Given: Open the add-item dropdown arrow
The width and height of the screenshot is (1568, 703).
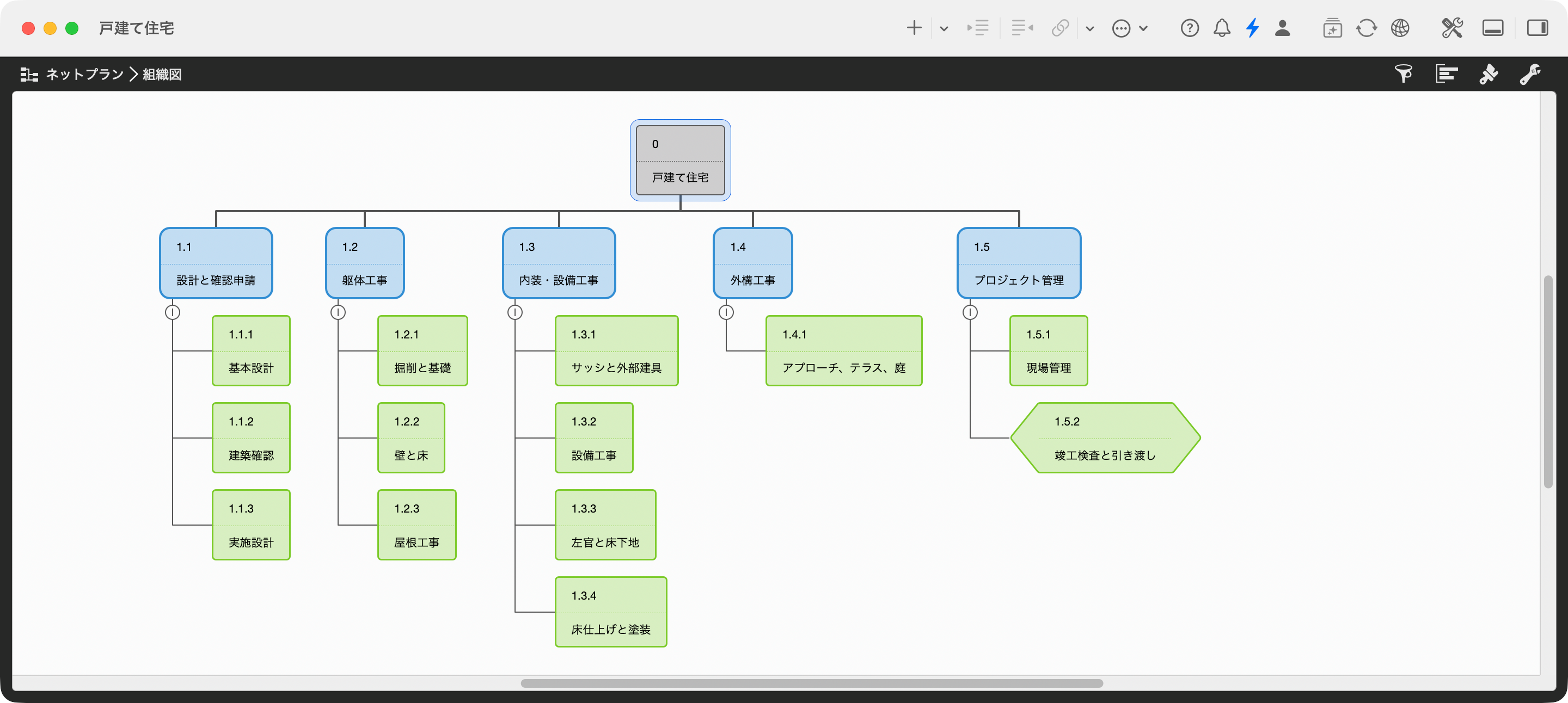Looking at the screenshot, I should pos(944,29).
